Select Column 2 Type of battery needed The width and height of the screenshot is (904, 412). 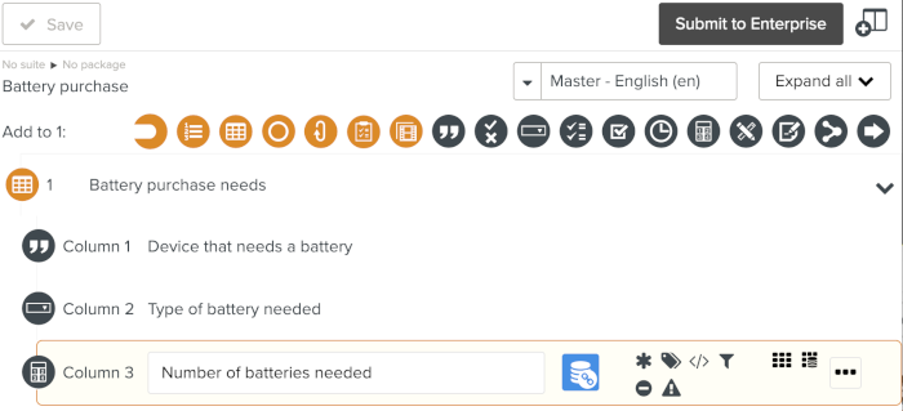coord(233,309)
